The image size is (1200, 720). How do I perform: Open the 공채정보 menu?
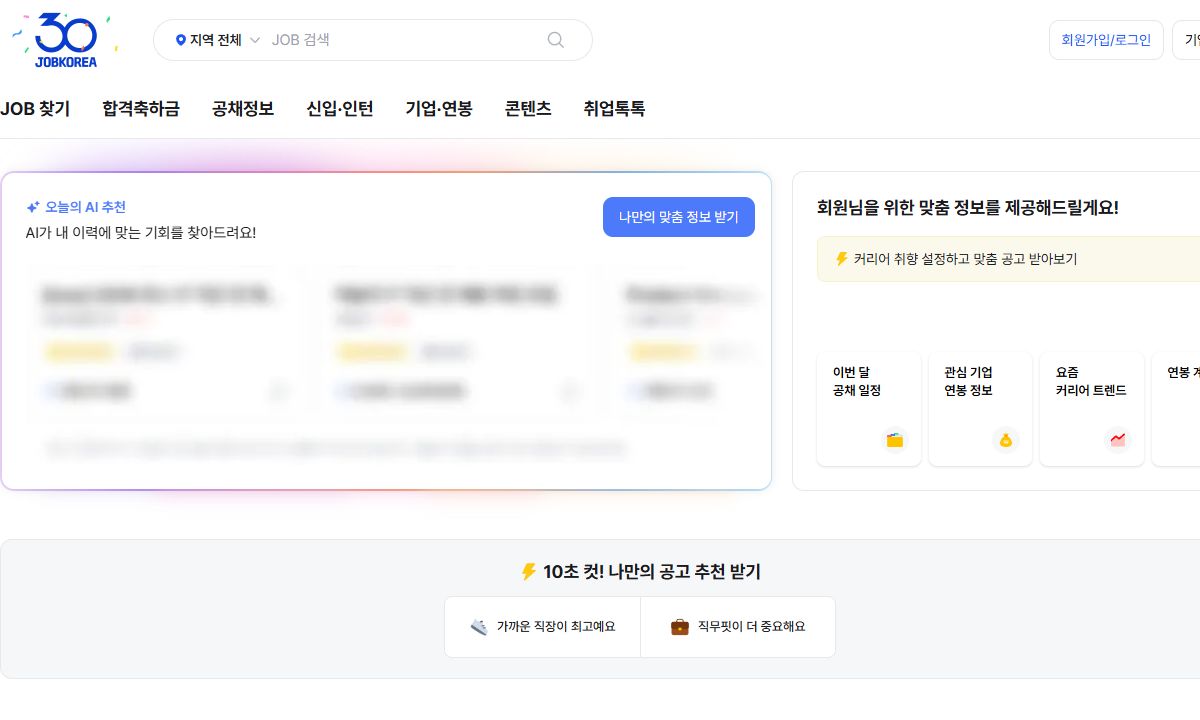click(x=243, y=109)
